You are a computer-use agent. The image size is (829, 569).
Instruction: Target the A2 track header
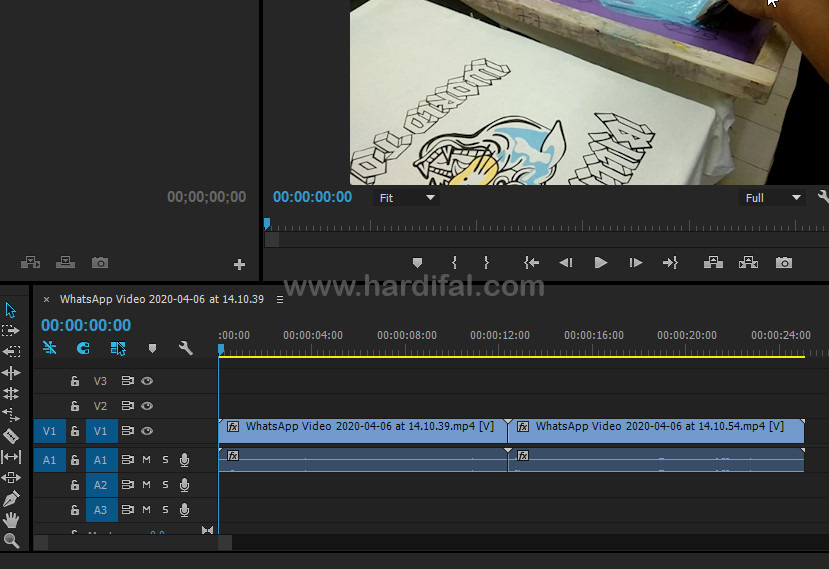[102, 485]
